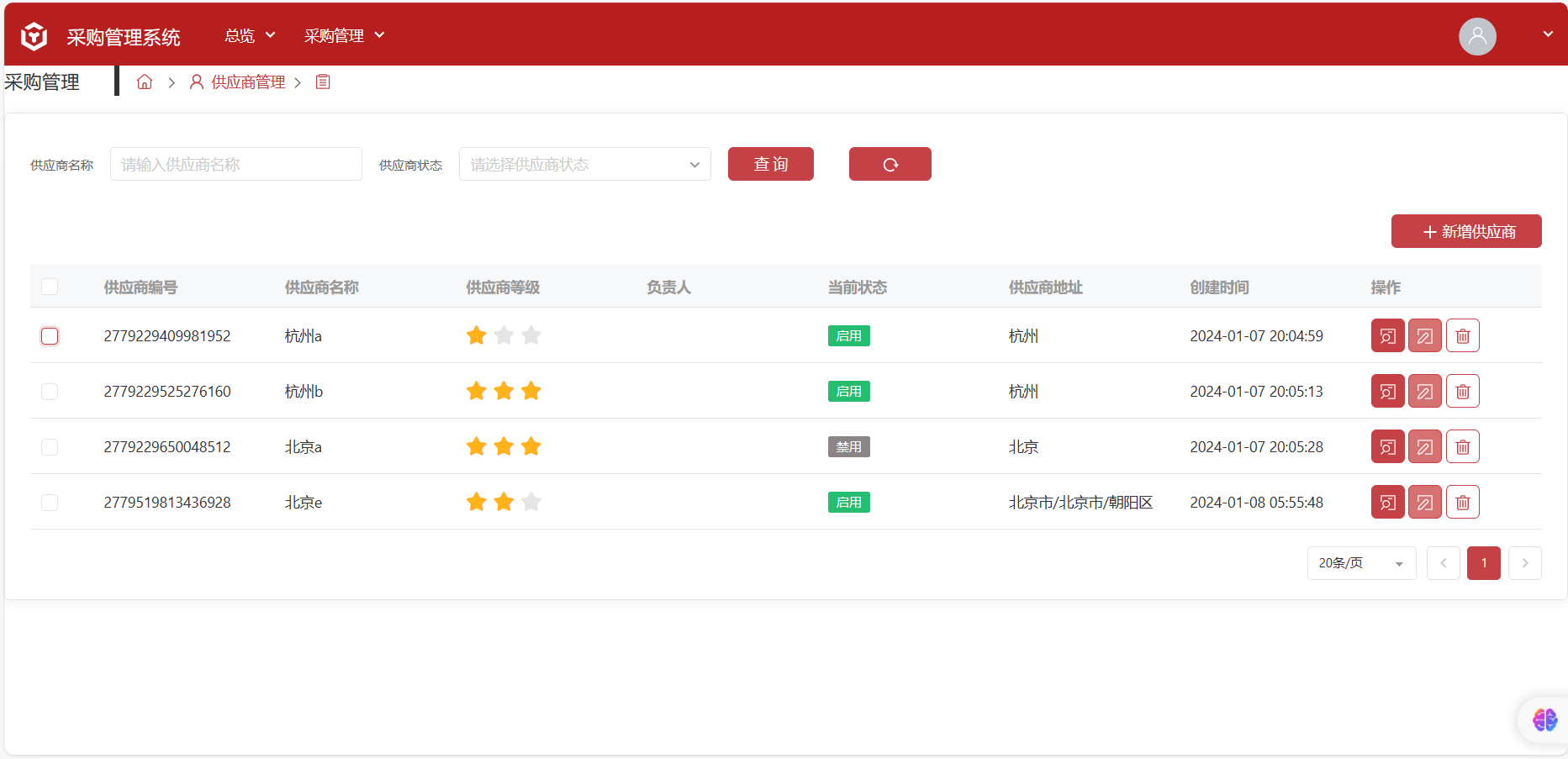Click the address 北京市/北京市/朝阳区
Viewport: 1568px width, 759px height.
point(1080,503)
